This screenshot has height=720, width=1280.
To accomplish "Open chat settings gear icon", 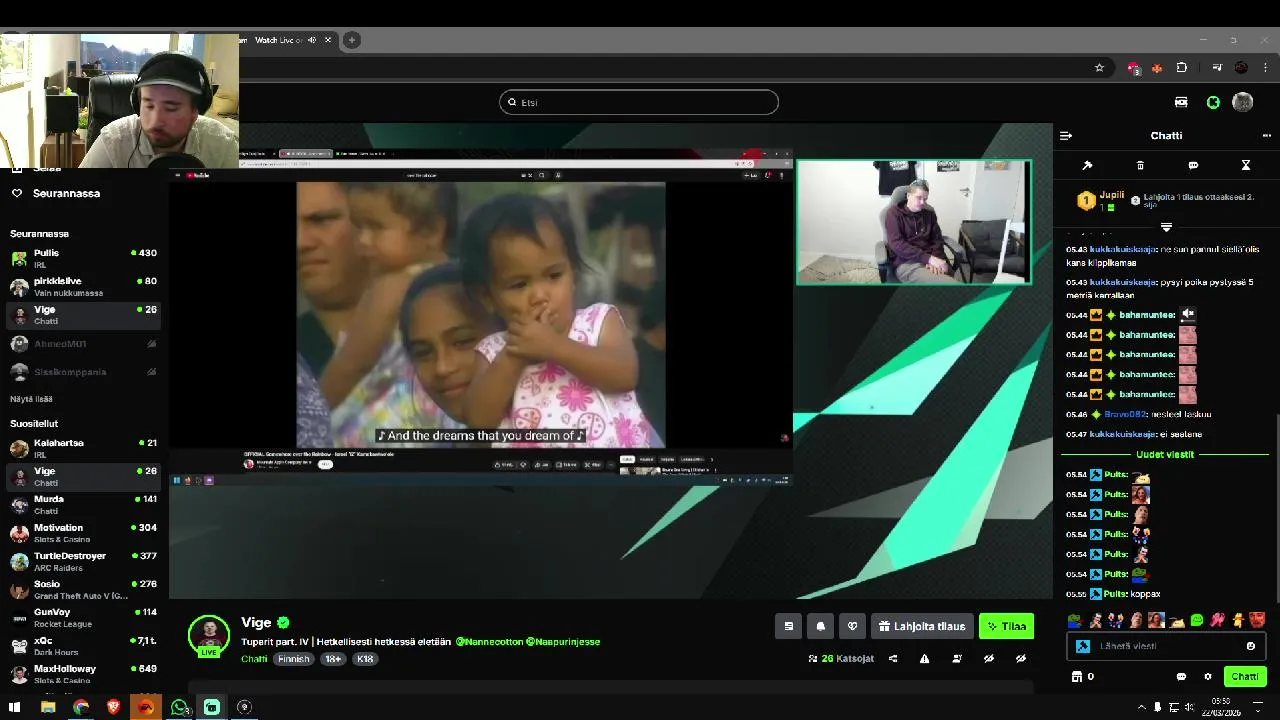I will click(x=1208, y=677).
